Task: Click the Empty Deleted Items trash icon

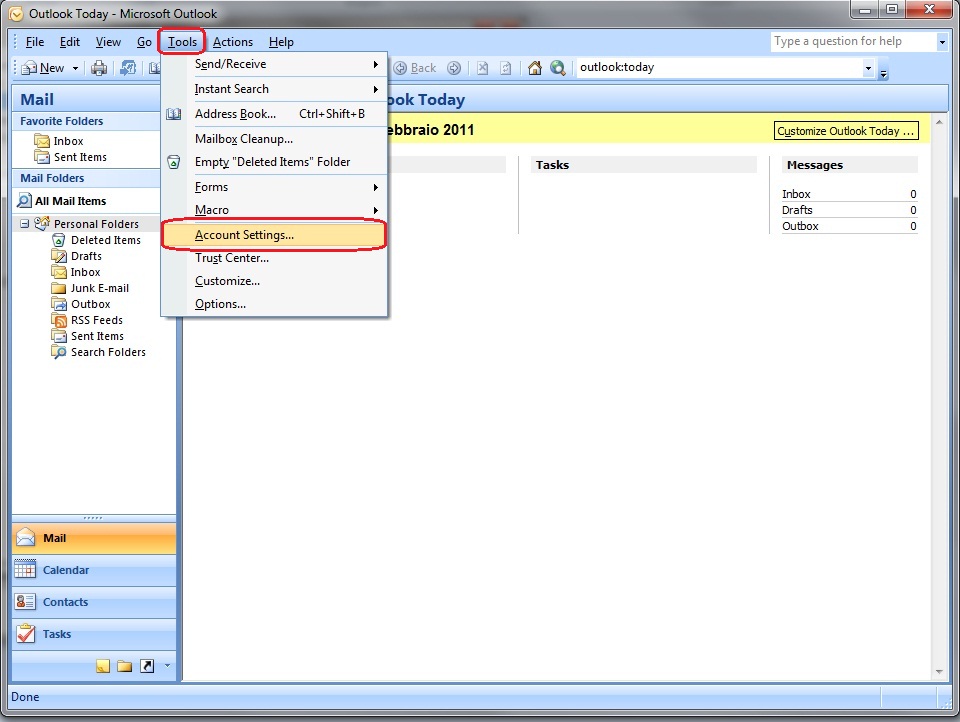Action: pyautogui.click(x=174, y=162)
